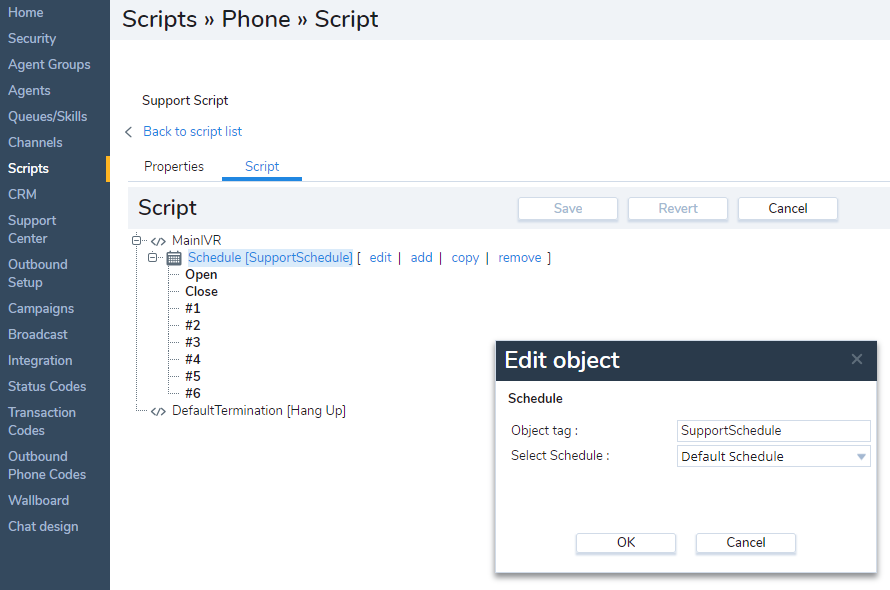Viewport: 890px width, 590px height.
Task: Navigate to Broadcast
Action: [37, 334]
